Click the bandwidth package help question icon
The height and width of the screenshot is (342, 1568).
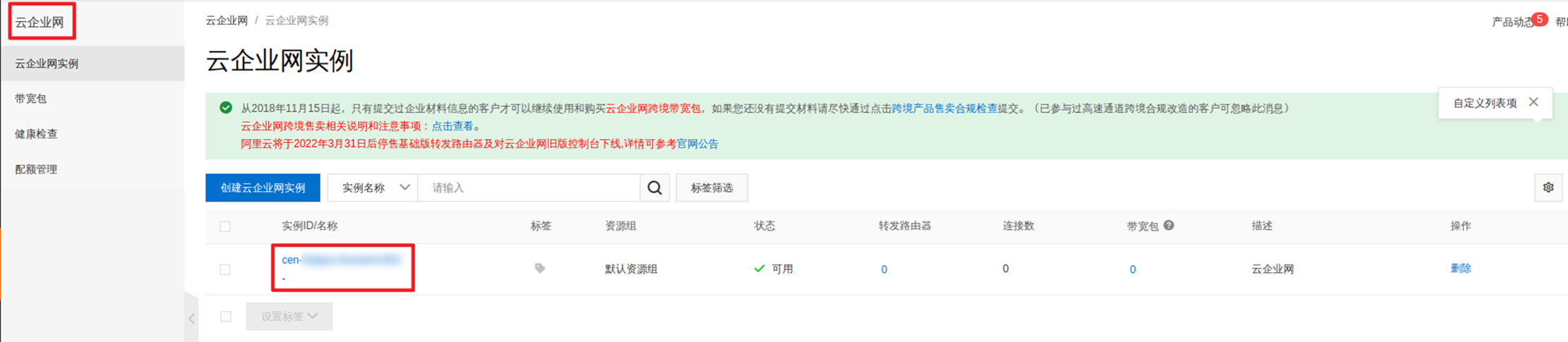point(1168,226)
